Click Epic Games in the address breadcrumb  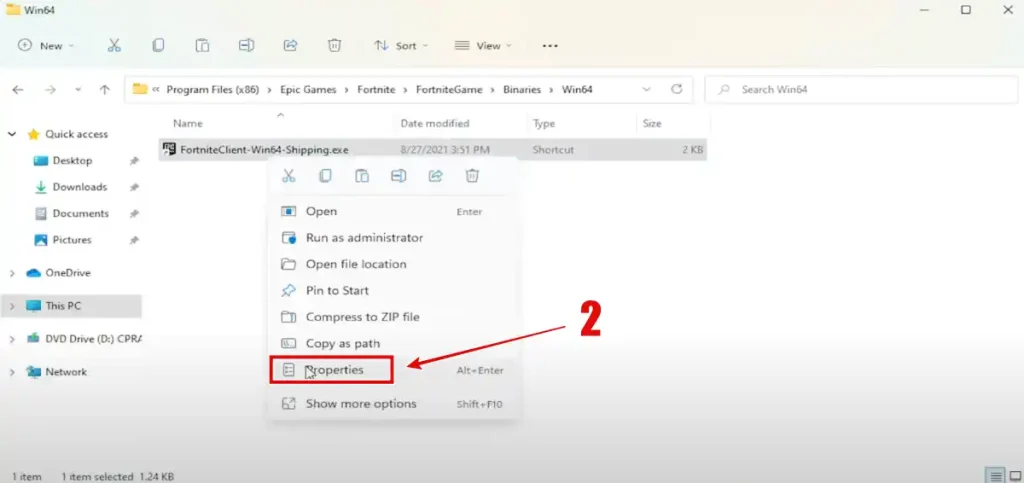pyautogui.click(x=308, y=89)
